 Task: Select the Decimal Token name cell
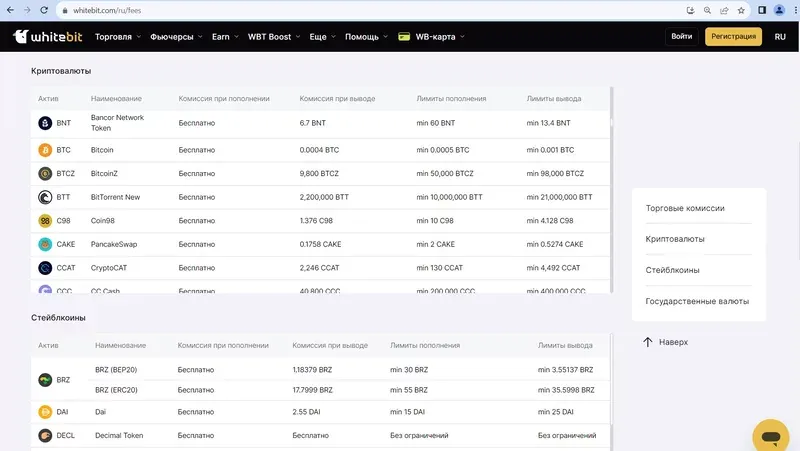119,435
